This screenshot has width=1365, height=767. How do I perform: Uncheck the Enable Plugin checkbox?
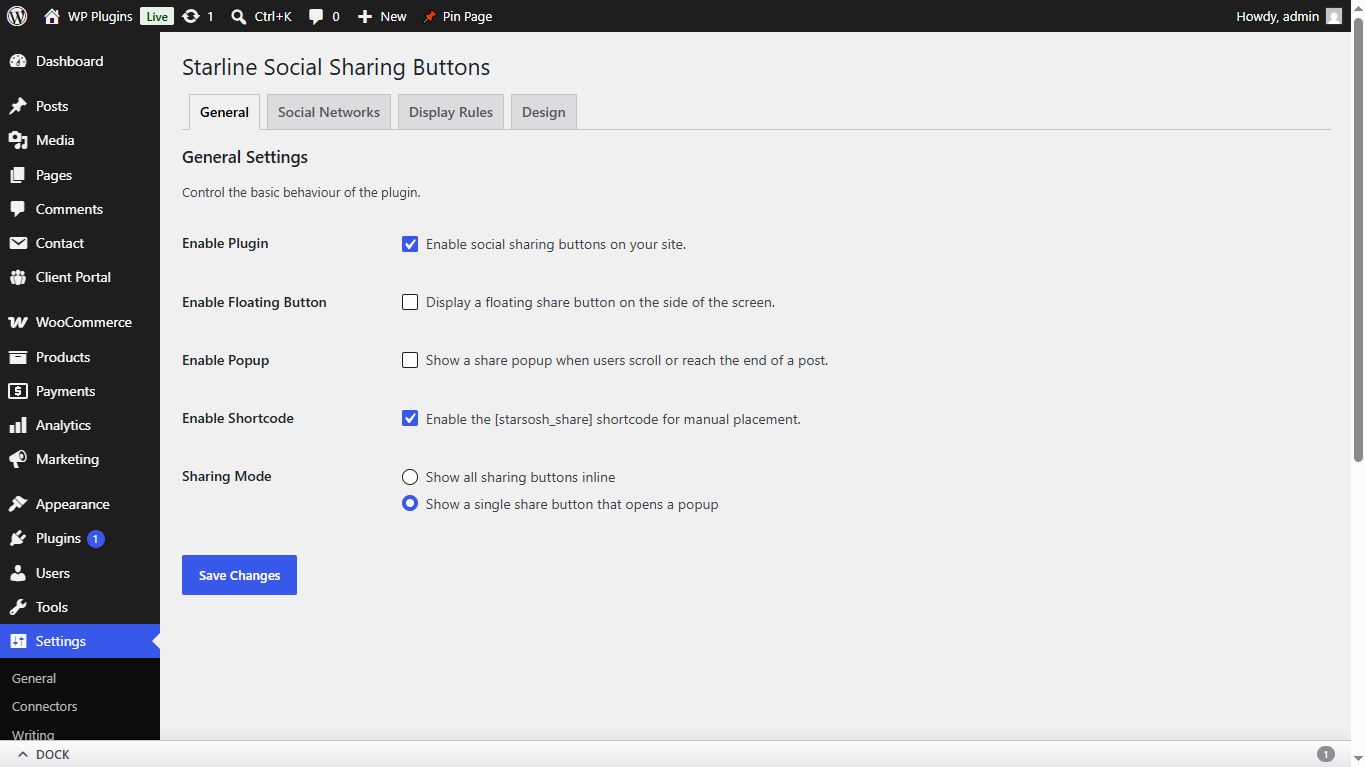(x=410, y=244)
